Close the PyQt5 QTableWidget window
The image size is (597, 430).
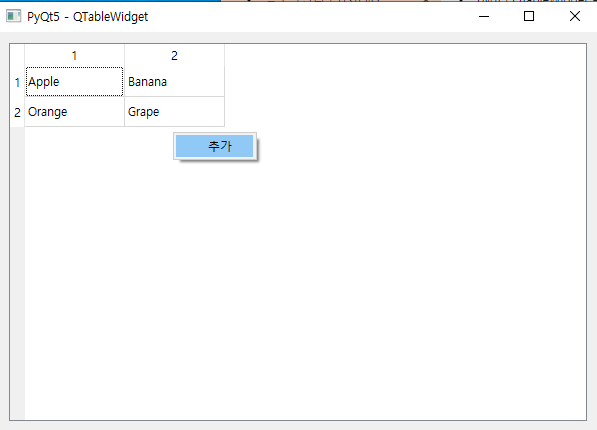tap(575, 16)
